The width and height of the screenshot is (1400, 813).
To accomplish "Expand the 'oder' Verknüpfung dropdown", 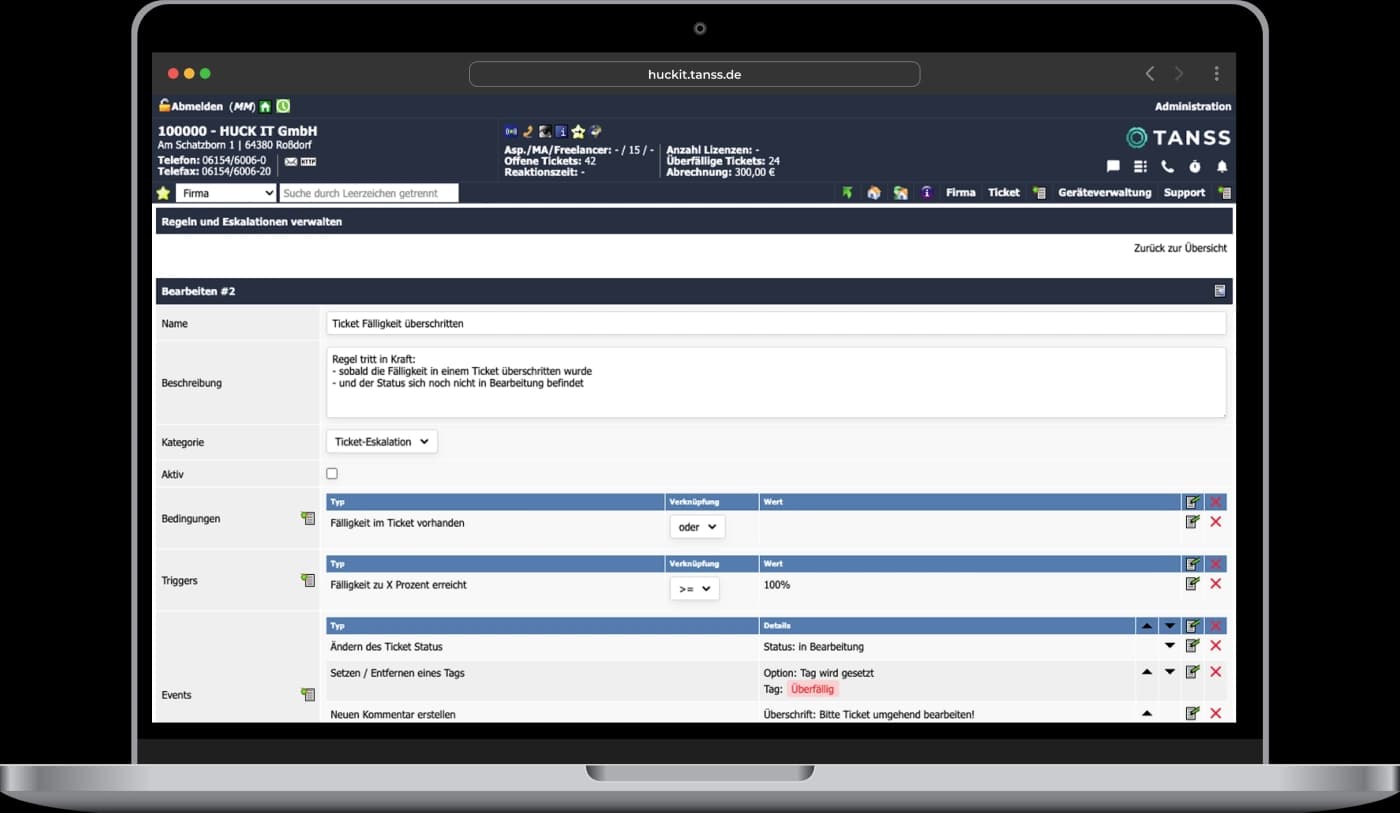I will click(697, 527).
